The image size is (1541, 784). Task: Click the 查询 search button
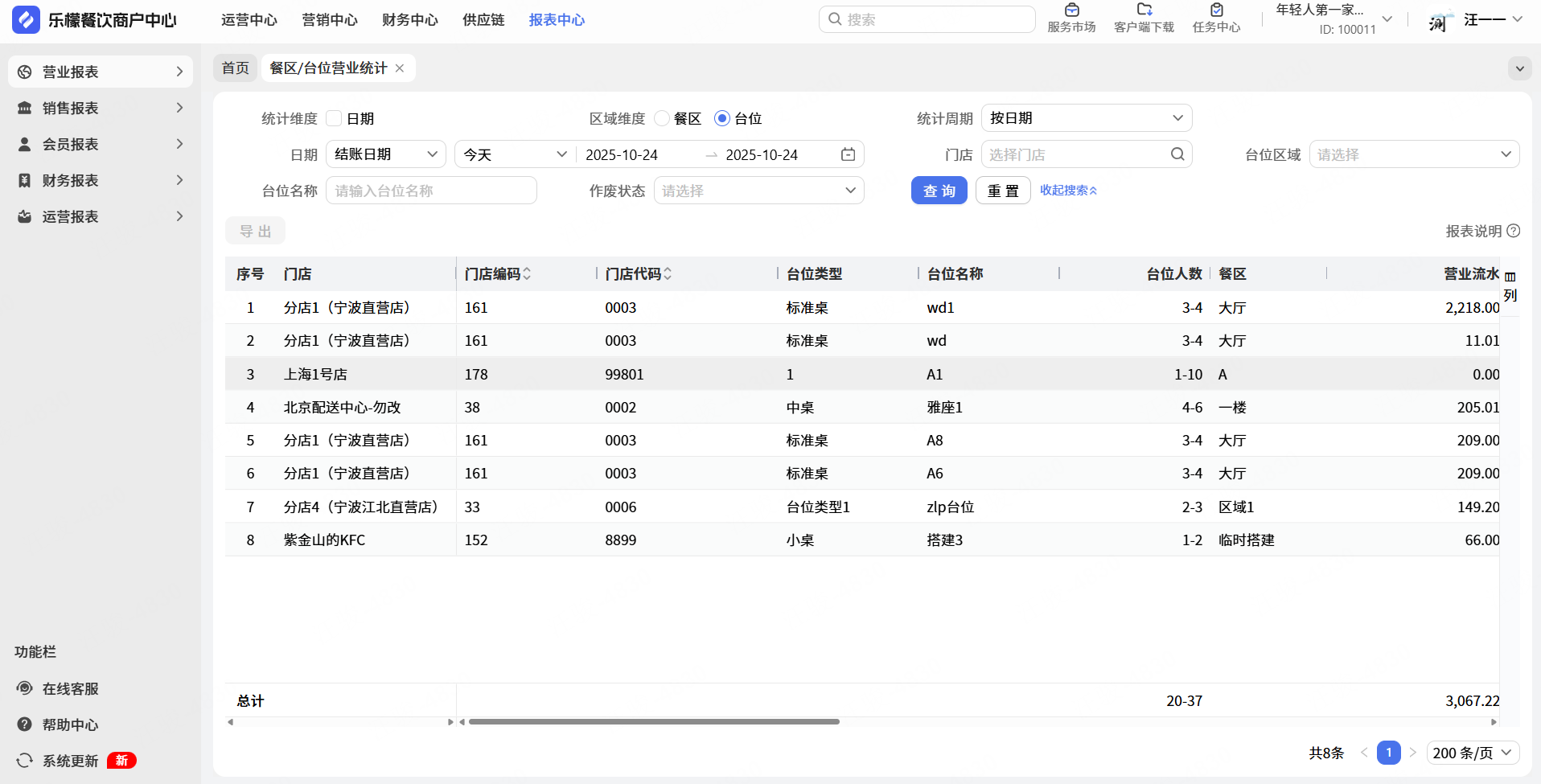pyautogui.click(x=939, y=191)
